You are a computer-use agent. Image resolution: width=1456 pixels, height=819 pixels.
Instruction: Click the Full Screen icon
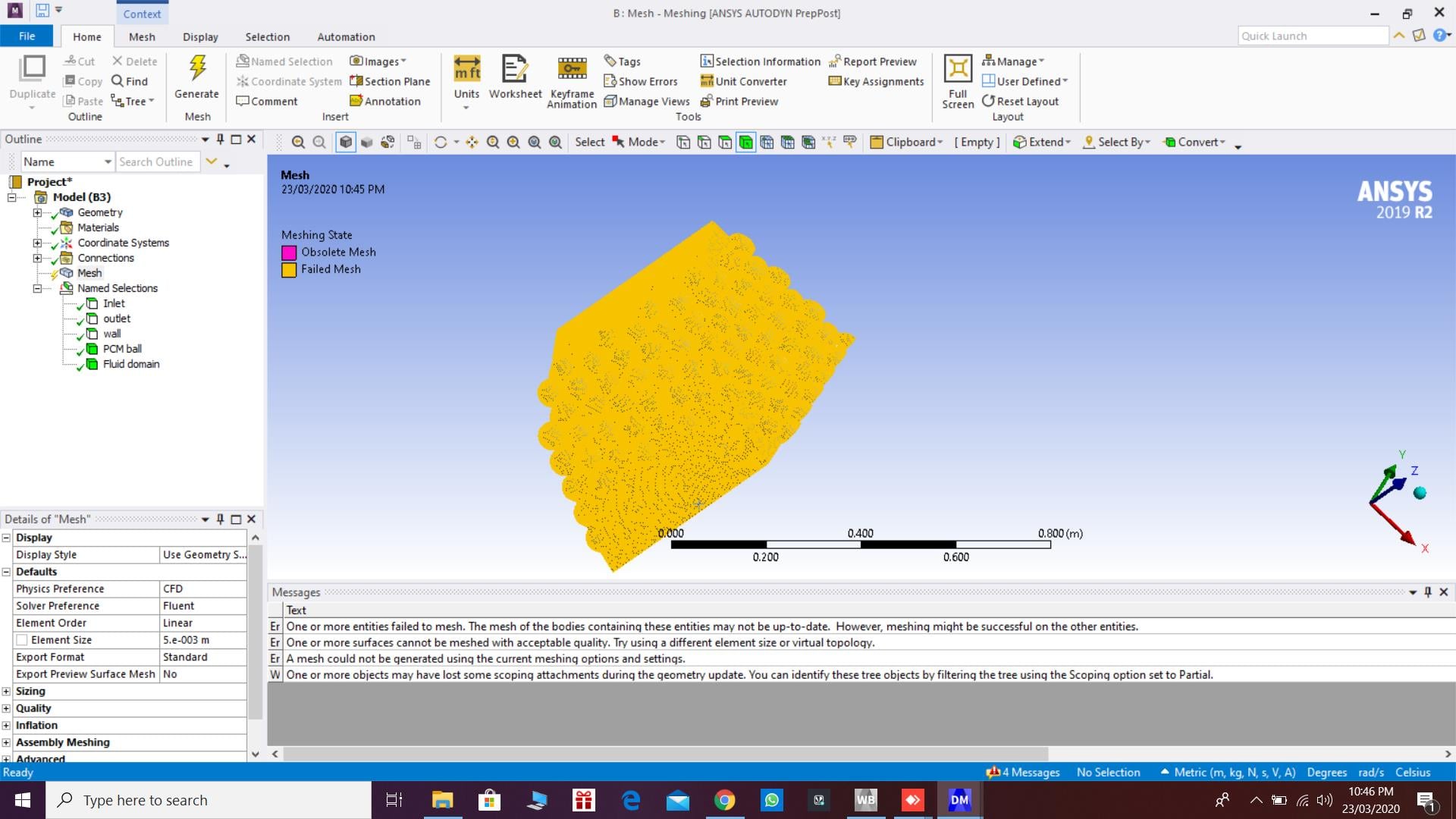pyautogui.click(x=958, y=69)
